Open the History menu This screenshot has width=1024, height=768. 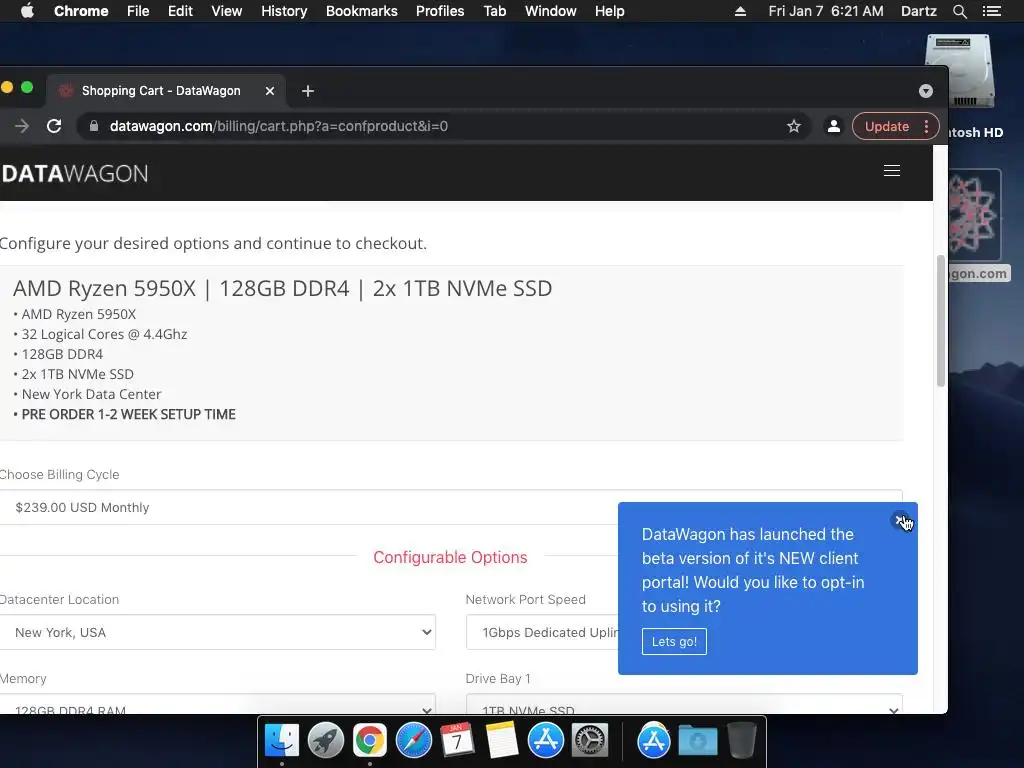click(x=284, y=11)
